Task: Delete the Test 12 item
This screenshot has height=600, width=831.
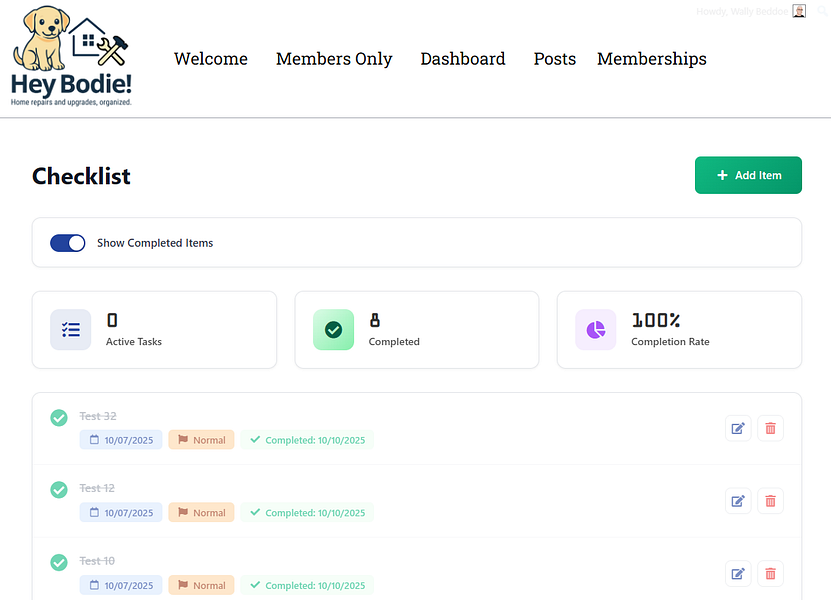Action: click(770, 501)
